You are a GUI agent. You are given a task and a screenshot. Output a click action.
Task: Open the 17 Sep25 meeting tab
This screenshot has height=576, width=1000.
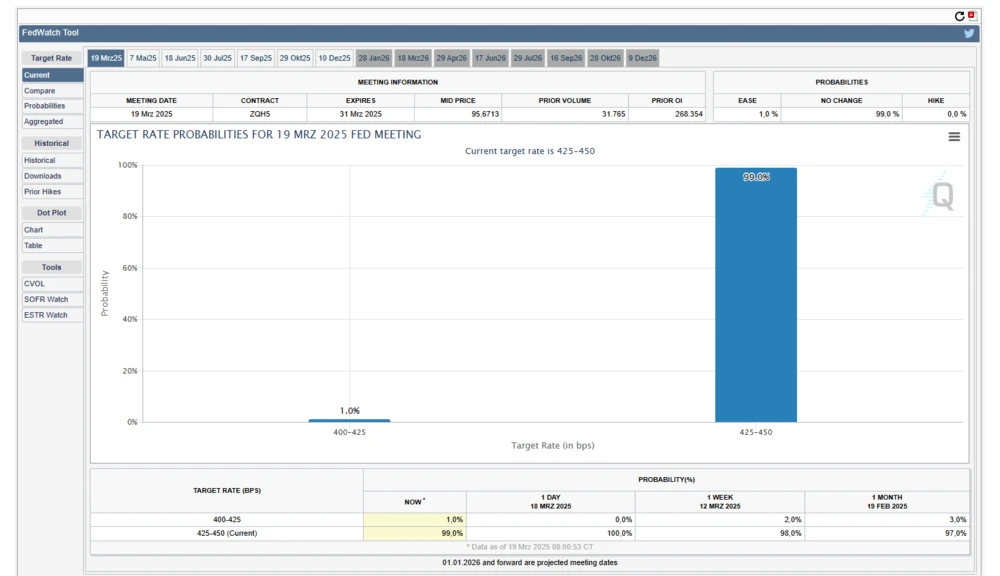pyautogui.click(x=255, y=58)
